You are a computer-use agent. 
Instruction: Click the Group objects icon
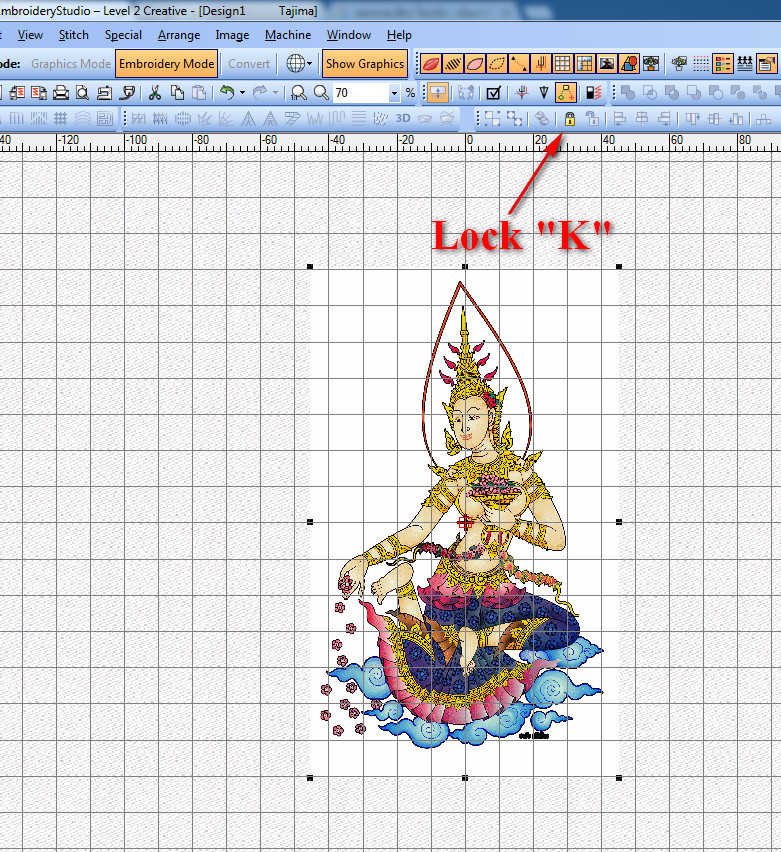pyautogui.click(x=492, y=118)
